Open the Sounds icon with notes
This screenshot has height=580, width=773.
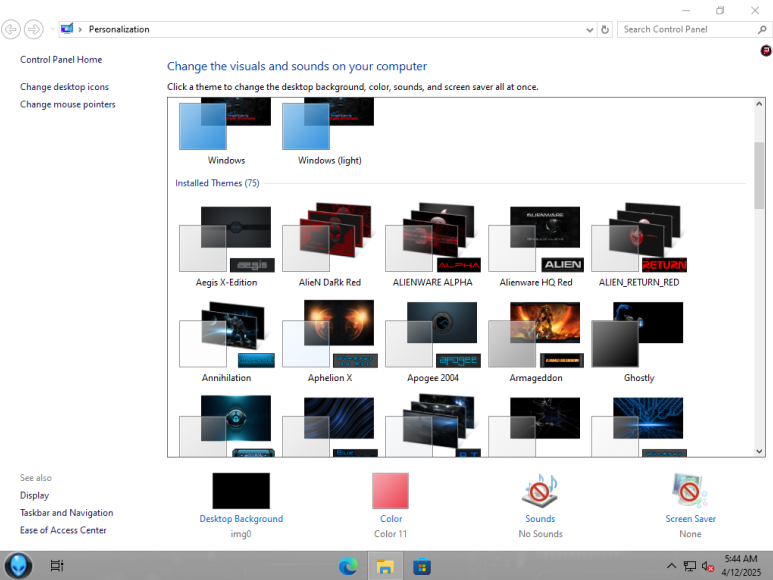(x=540, y=491)
